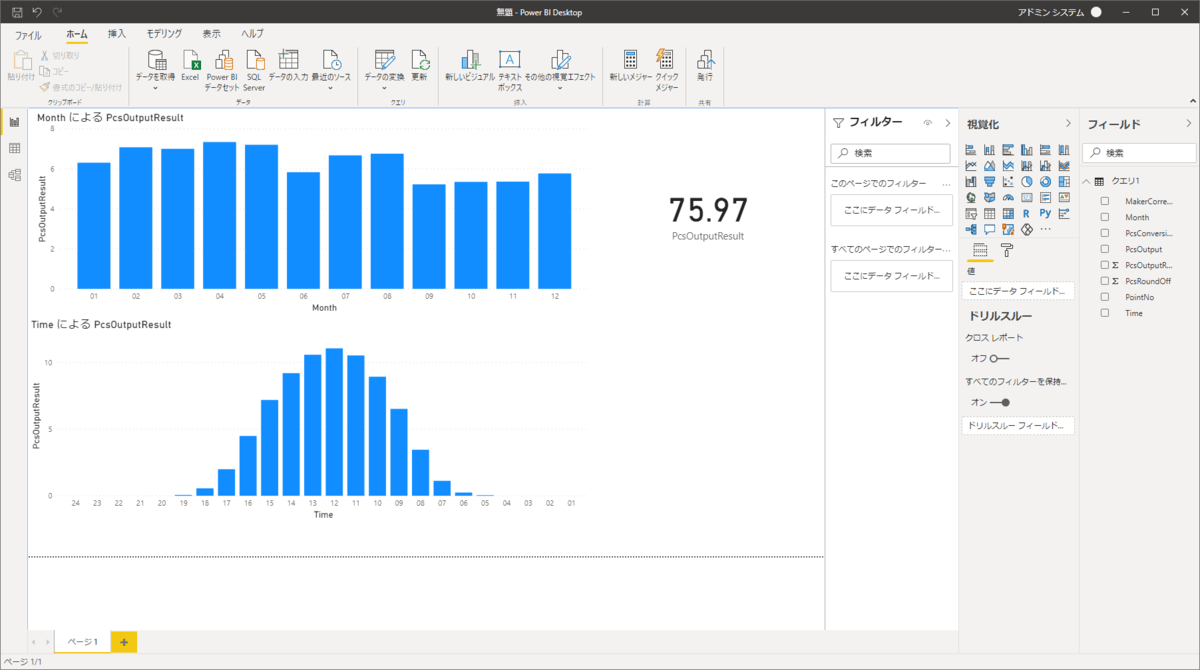Switch to Data view in the left sidebar
This screenshot has width=1200, height=670.
click(x=14, y=148)
